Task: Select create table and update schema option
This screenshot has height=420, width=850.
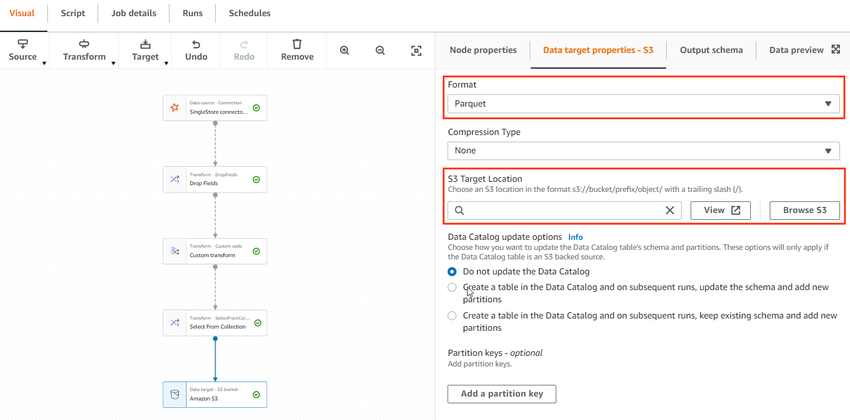Action: [452, 288]
